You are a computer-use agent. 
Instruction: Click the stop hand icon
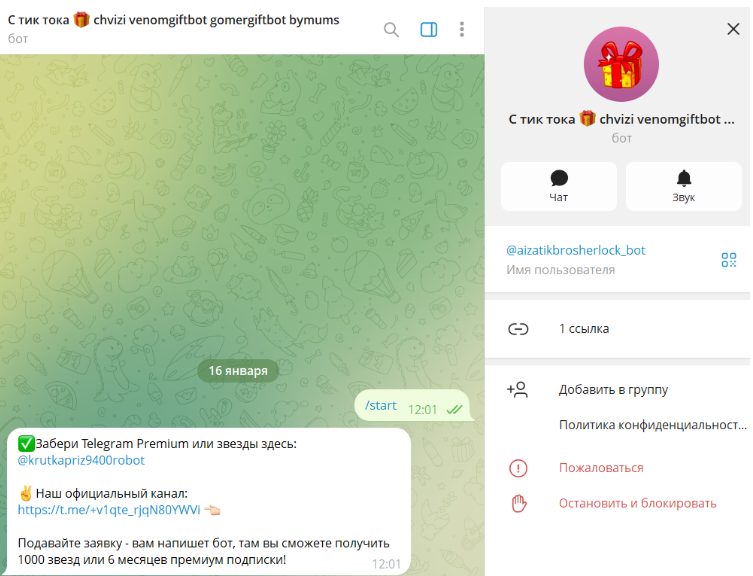point(518,503)
